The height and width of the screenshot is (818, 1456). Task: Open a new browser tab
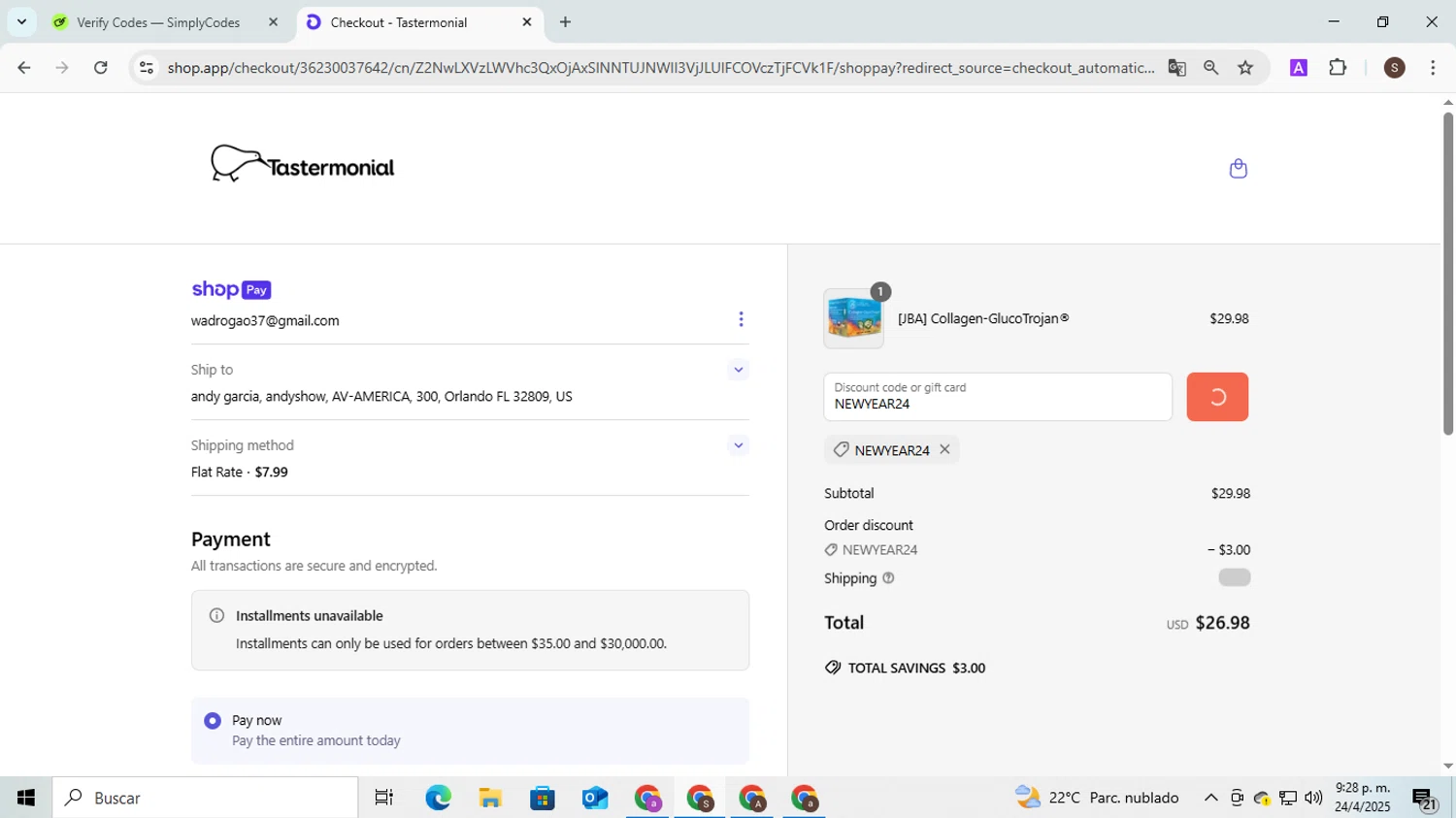[565, 22]
